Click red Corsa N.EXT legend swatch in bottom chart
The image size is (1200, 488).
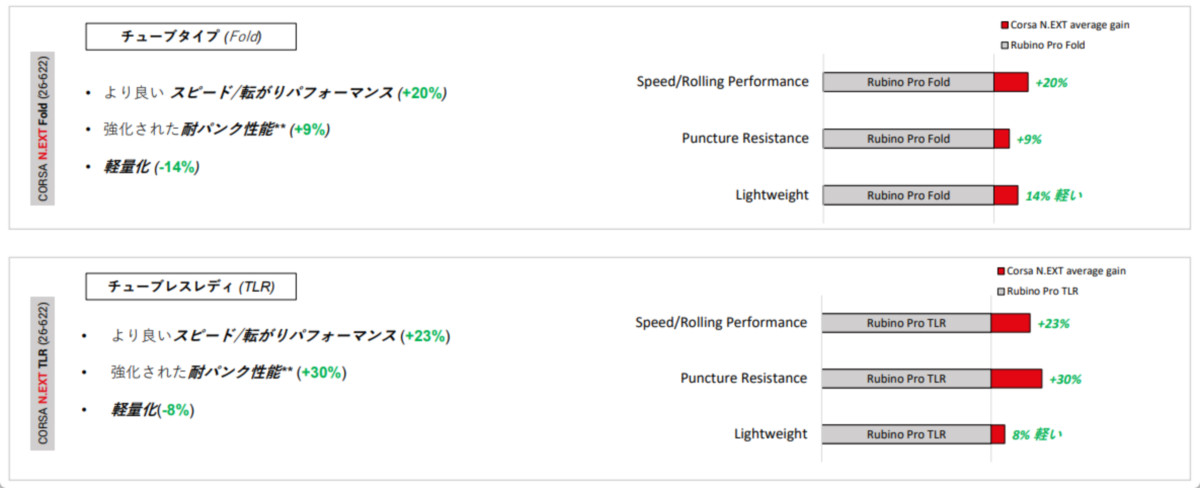(1002, 271)
